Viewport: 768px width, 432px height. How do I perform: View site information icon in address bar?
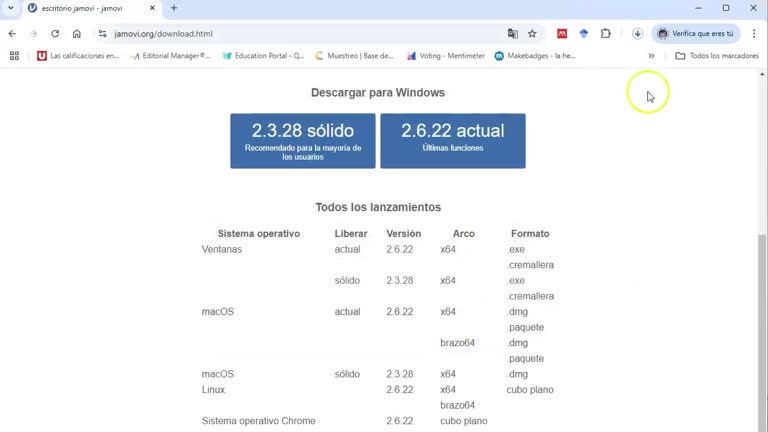coord(102,34)
